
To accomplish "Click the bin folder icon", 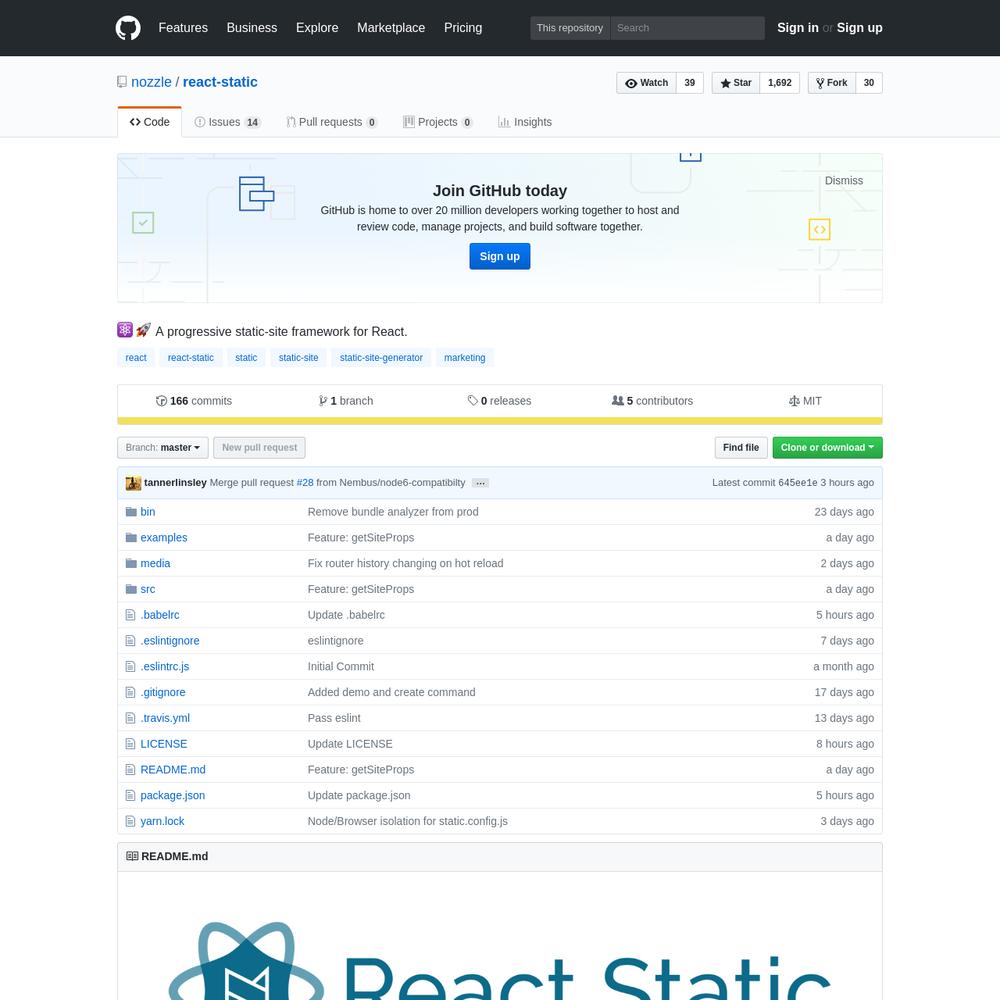I will pos(131,511).
